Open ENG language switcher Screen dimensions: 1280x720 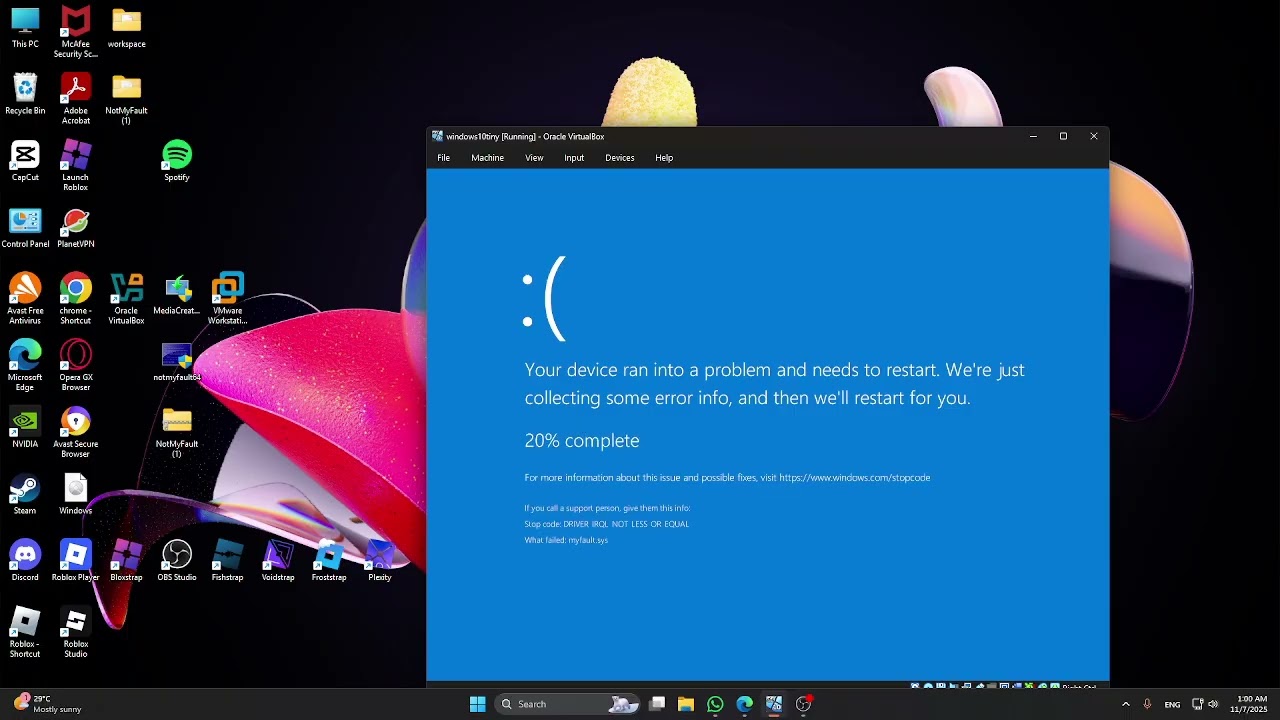tap(1172, 704)
